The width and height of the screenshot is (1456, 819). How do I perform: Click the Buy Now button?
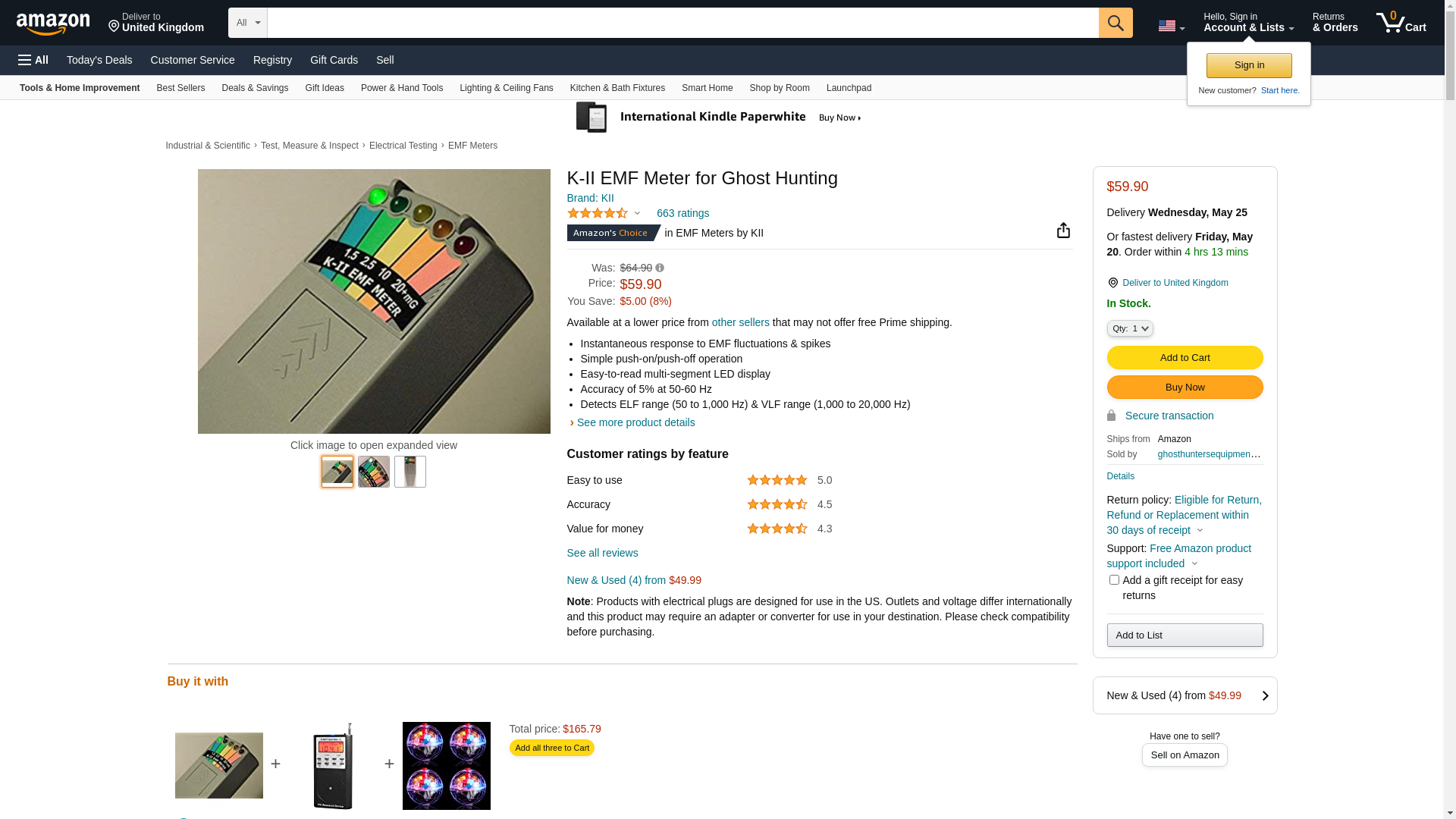1185,388
